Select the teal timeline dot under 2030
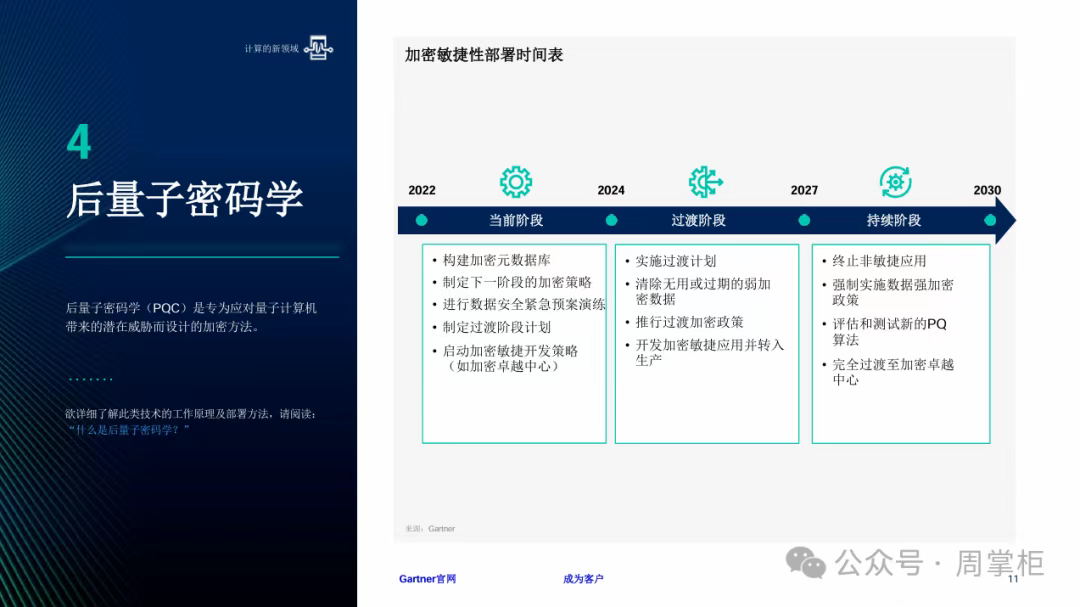Viewport: 1080px width, 607px height. point(989,220)
